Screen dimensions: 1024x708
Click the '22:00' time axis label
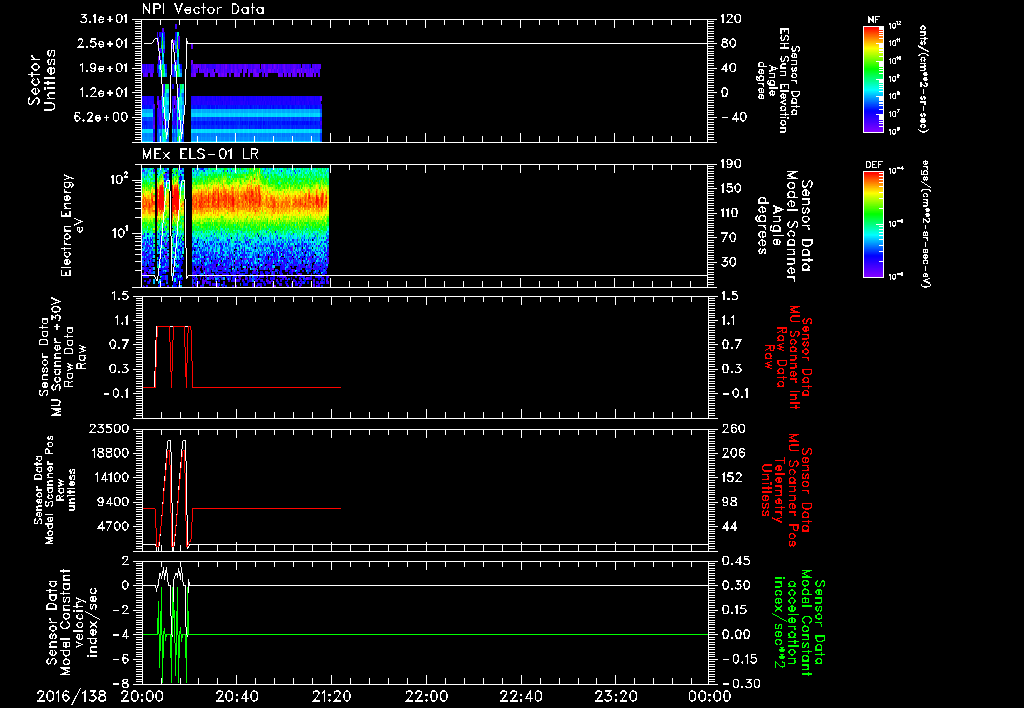pyautogui.click(x=425, y=697)
